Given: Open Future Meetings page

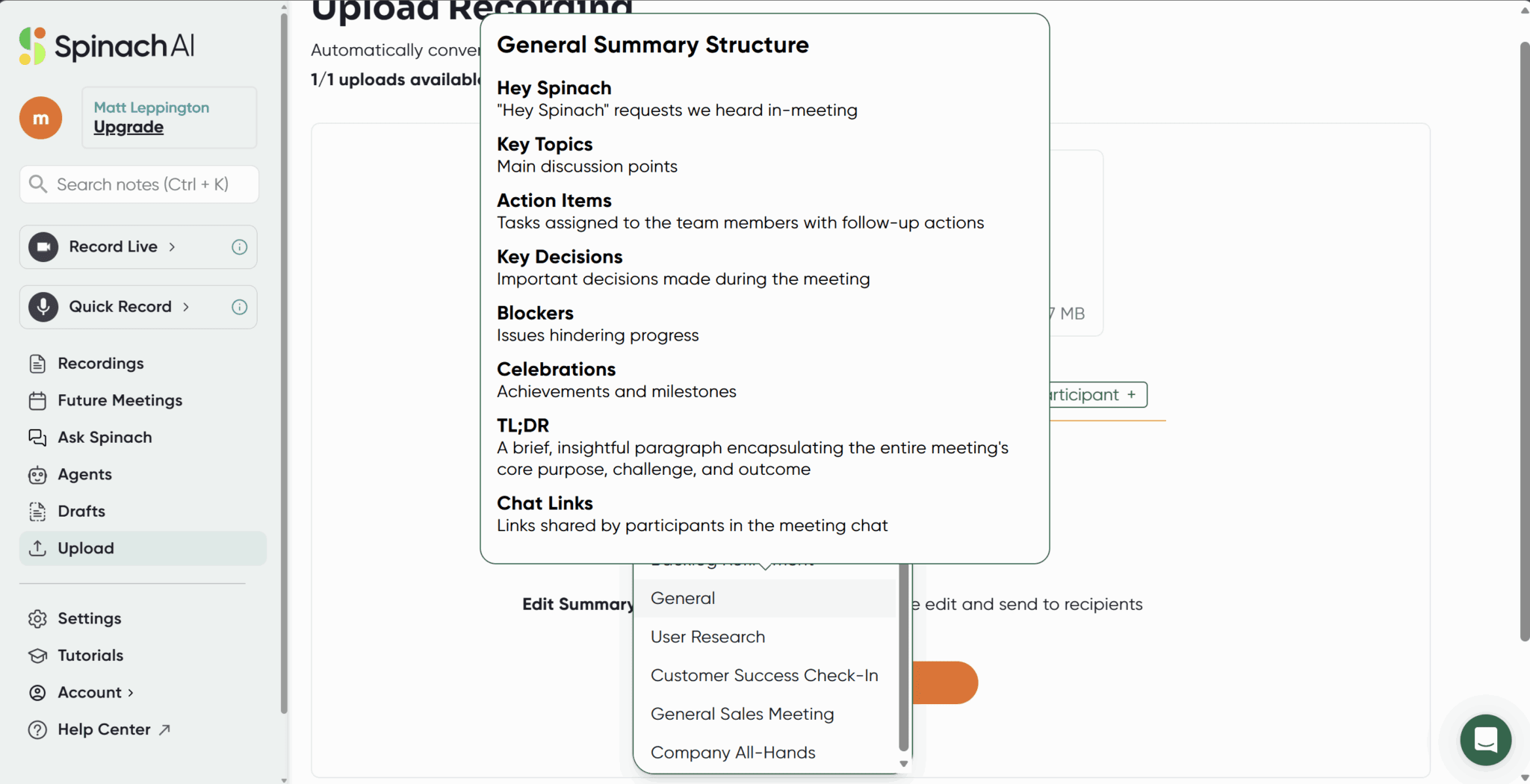Looking at the screenshot, I should 120,400.
